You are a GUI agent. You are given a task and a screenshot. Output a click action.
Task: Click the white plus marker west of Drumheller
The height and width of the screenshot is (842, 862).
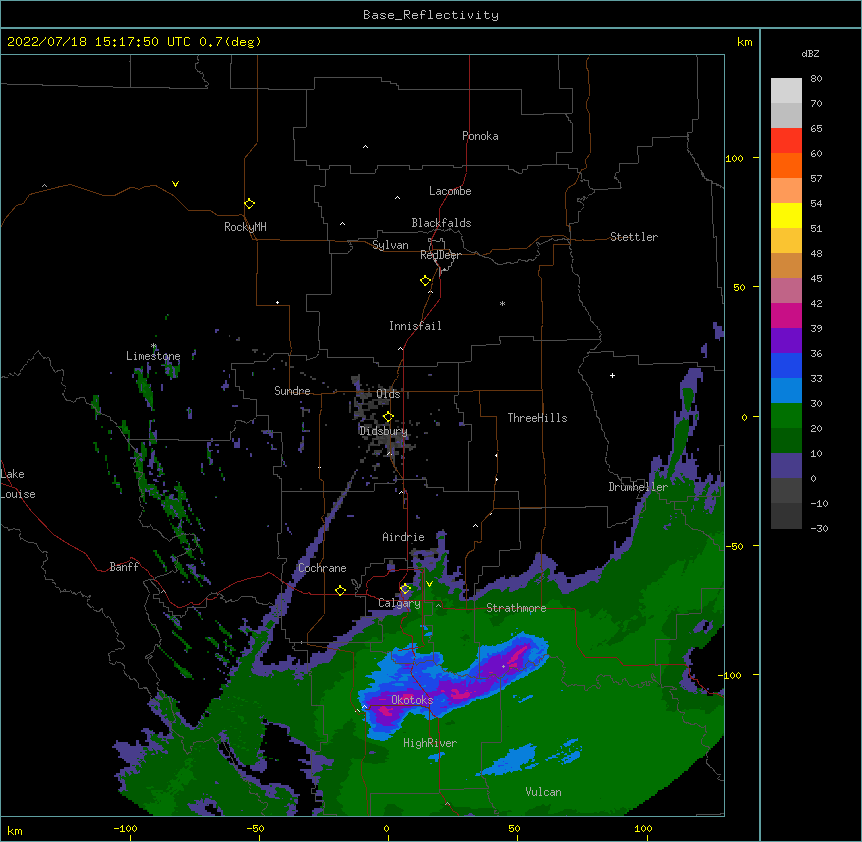click(612, 375)
